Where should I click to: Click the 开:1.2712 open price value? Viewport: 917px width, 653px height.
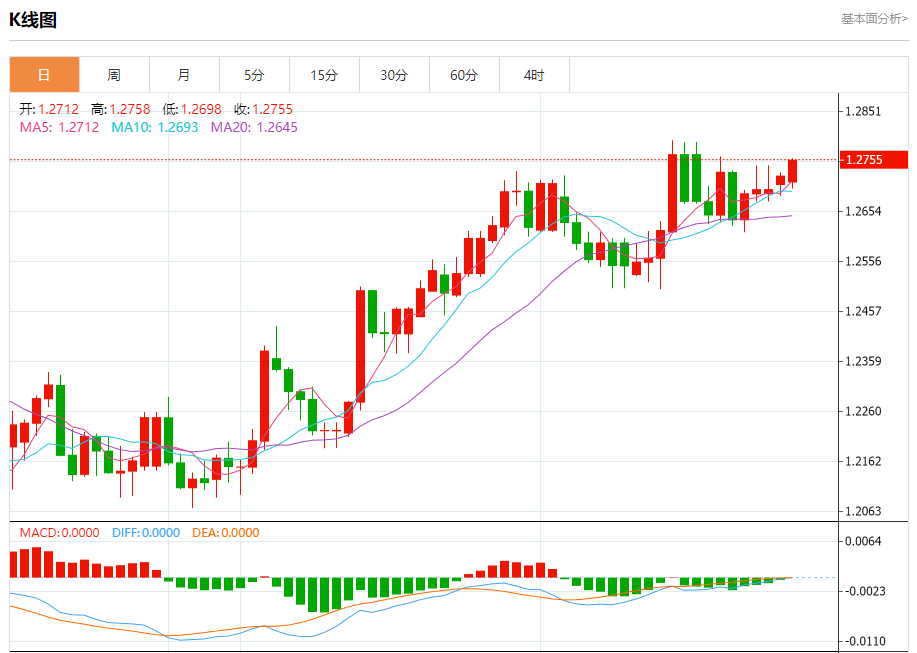(49, 109)
